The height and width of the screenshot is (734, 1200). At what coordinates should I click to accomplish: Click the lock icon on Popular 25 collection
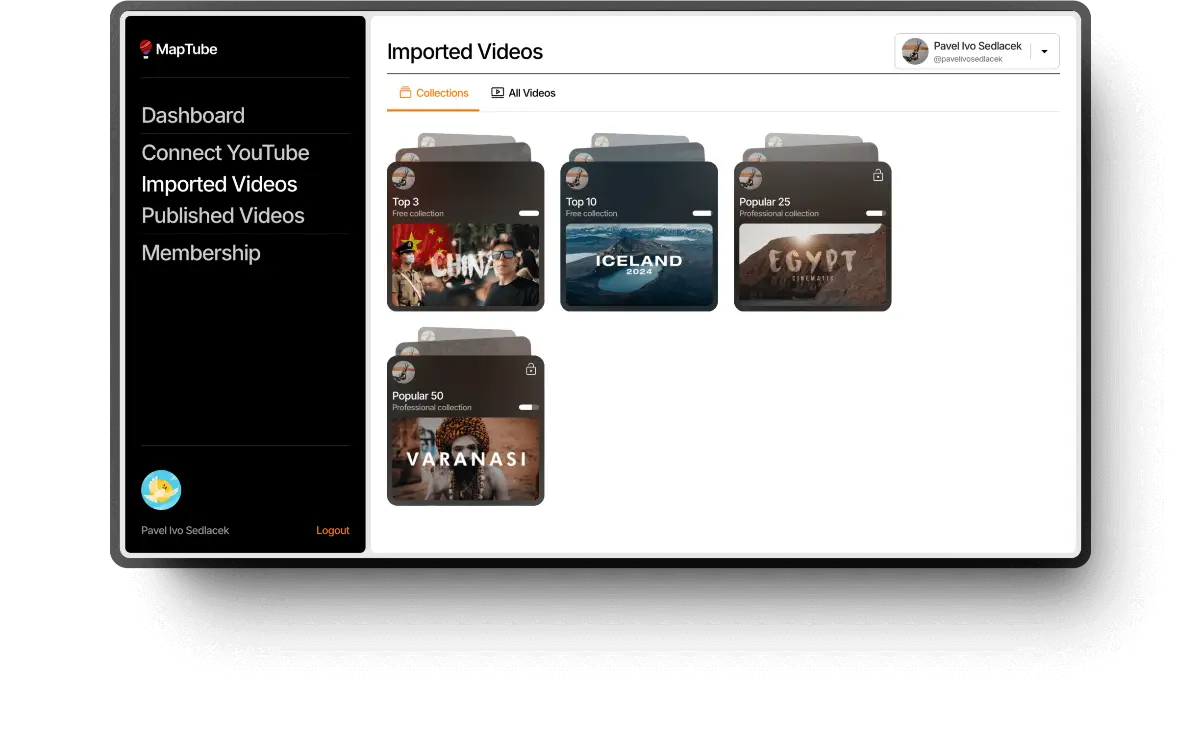pos(878,173)
